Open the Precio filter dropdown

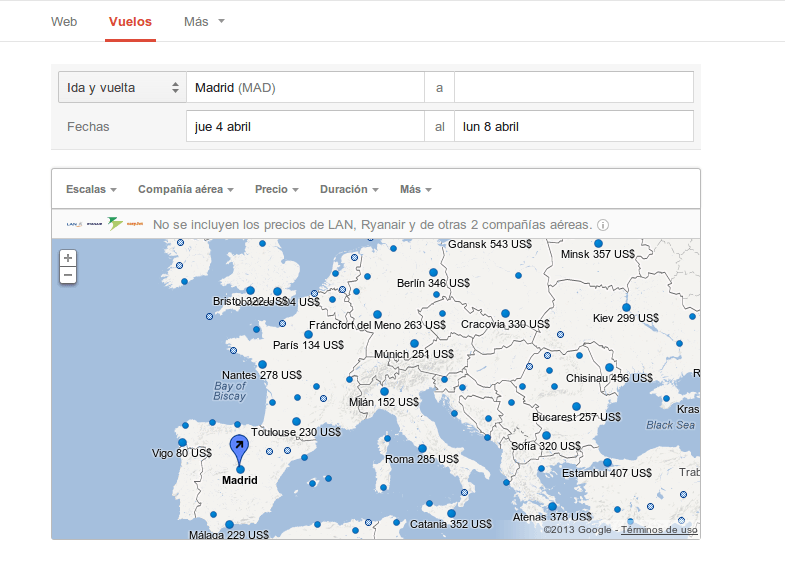click(x=277, y=189)
